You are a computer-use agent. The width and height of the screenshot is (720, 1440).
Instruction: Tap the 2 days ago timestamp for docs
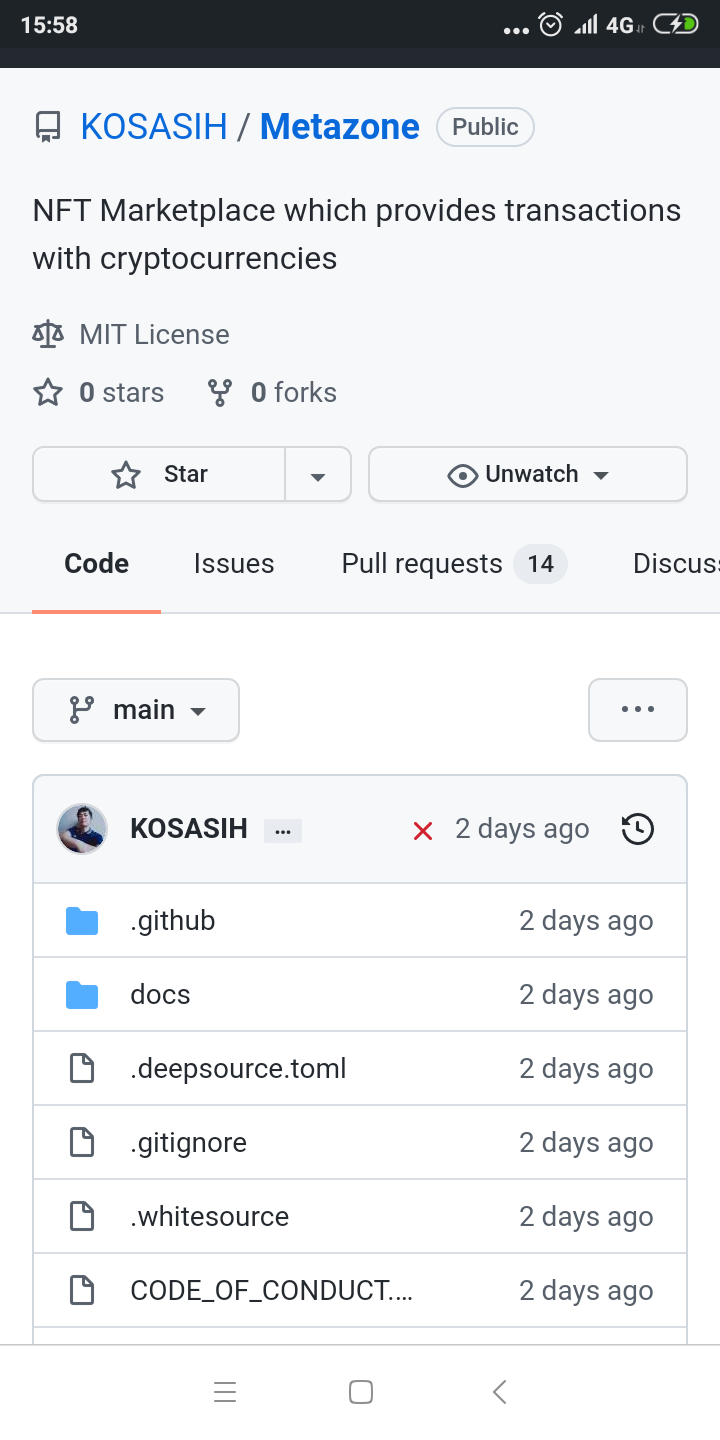[586, 995]
